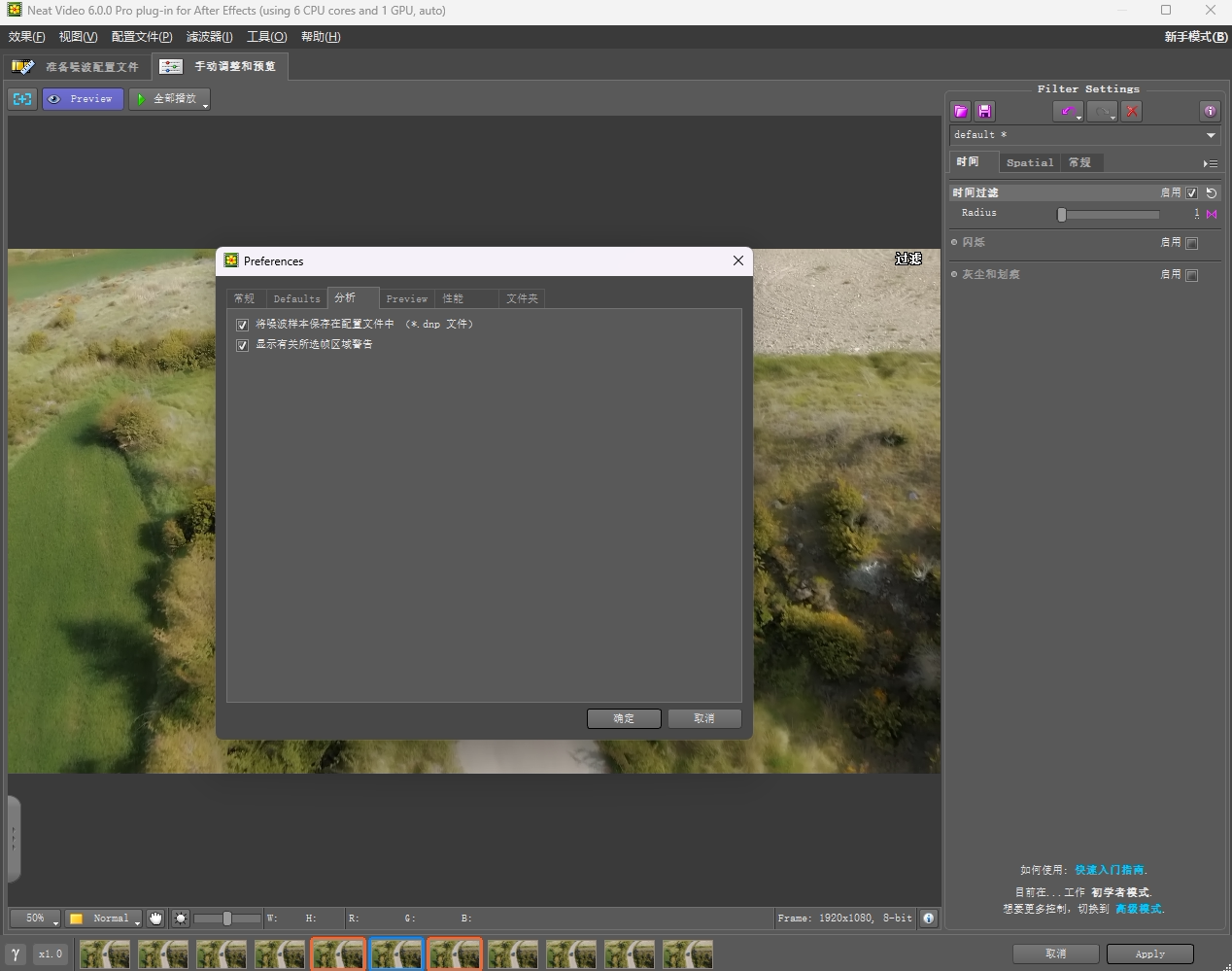This screenshot has height=971, width=1232.
Task: Enable the 灰尘和划痕 启用 checkbox
Action: pos(1192,275)
